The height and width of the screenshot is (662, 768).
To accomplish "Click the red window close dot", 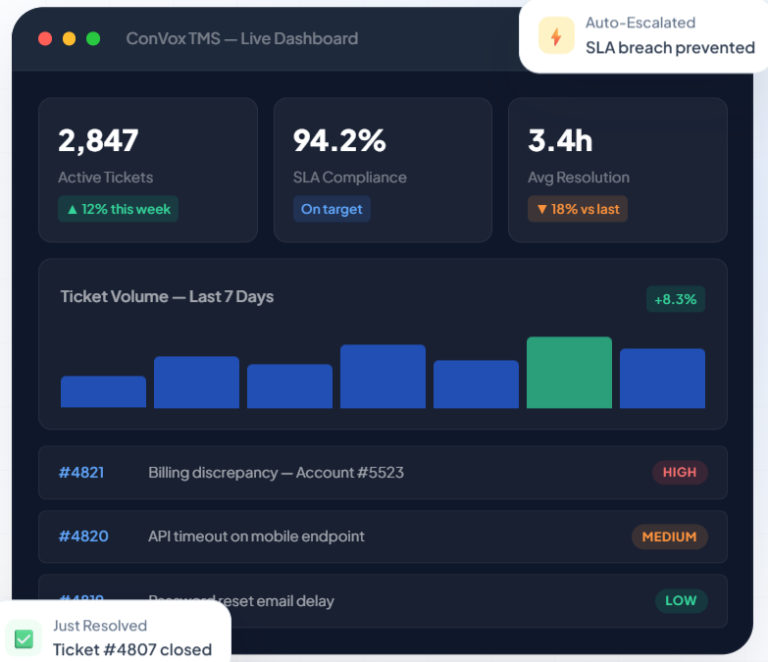I will click(x=45, y=39).
